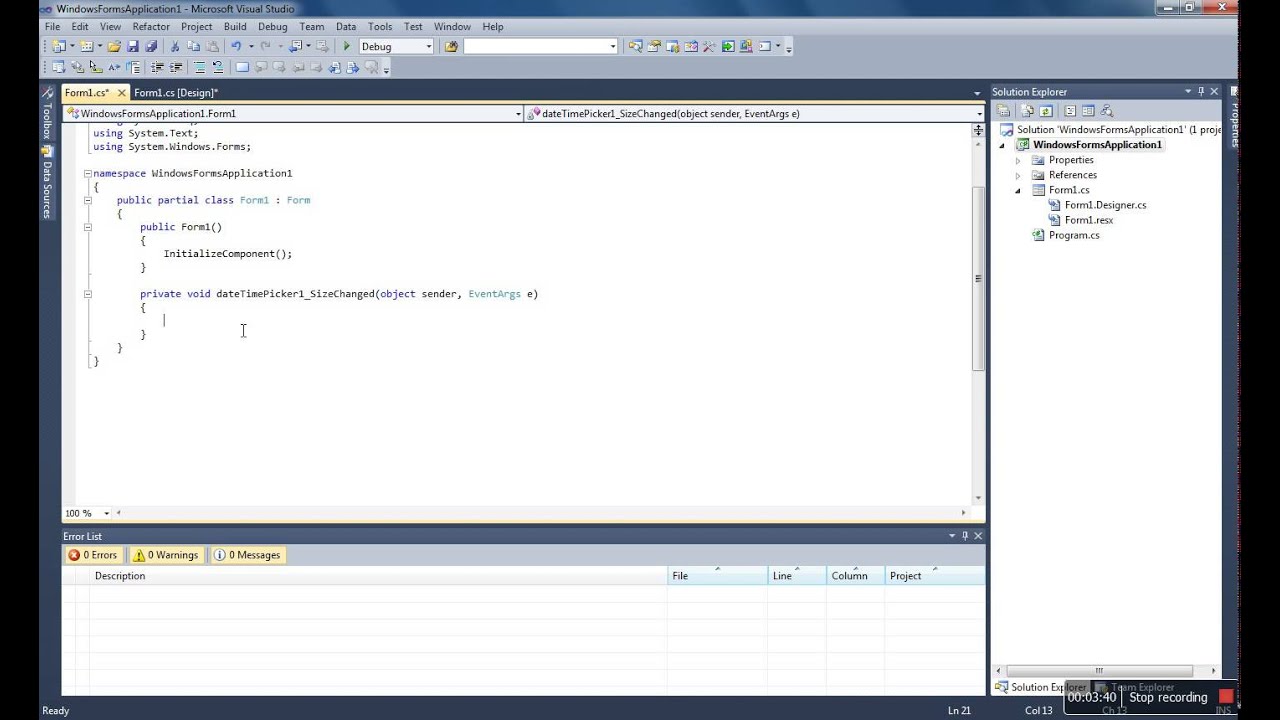Toggle the Error List auto-hide pushpin

click(x=965, y=536)
